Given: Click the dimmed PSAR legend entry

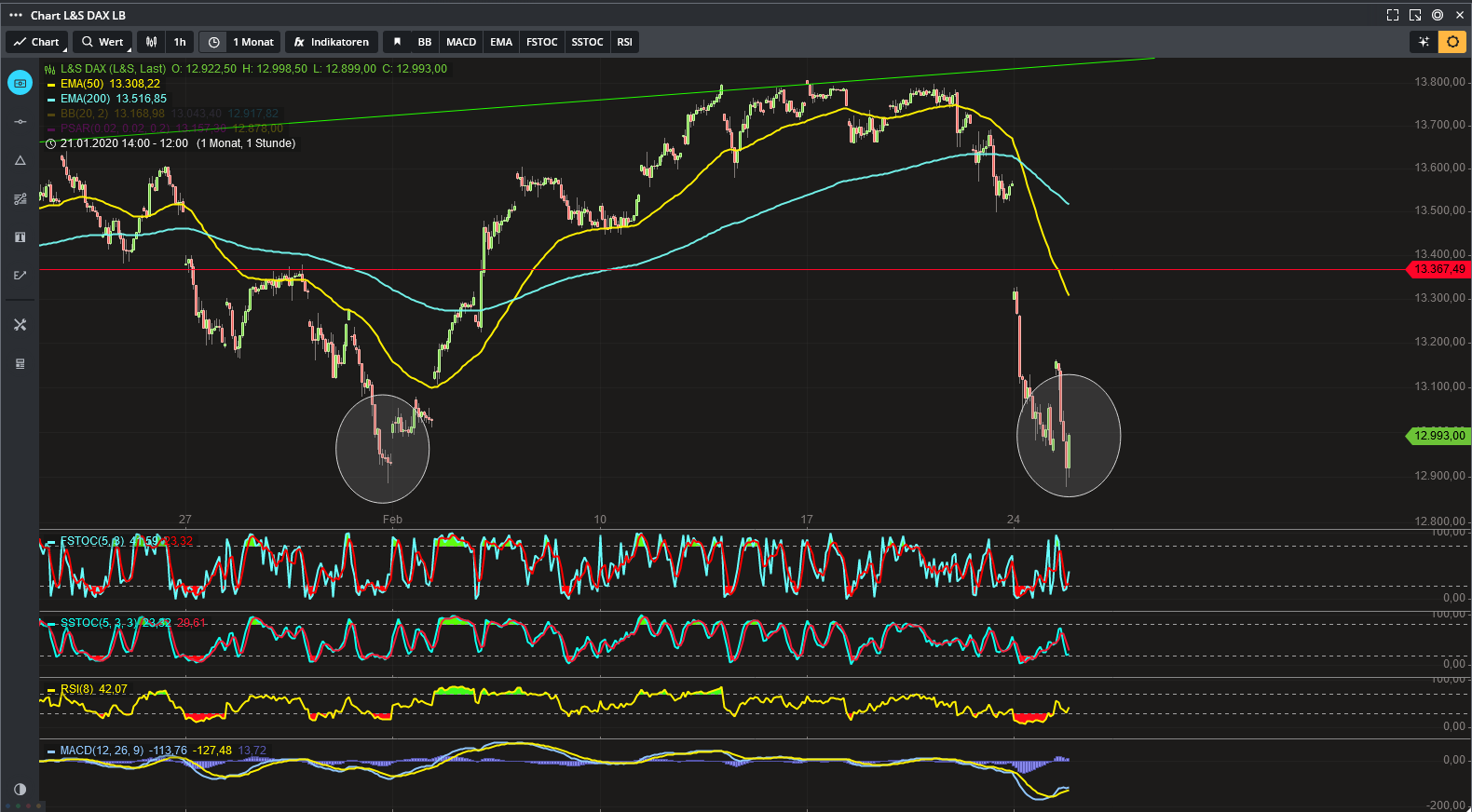Looking at the screenshot, I should point(165,129).
